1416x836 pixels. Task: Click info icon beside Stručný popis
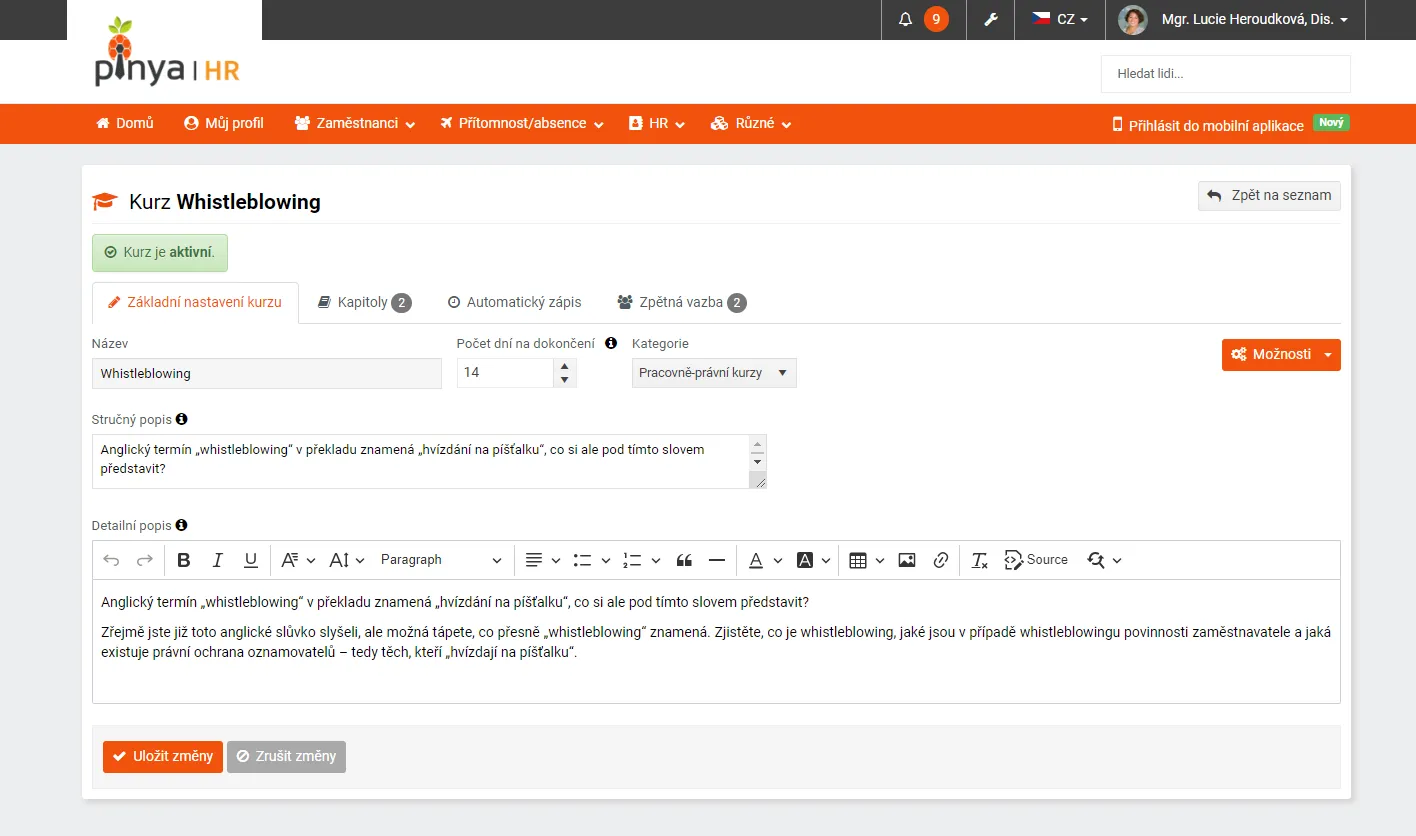(x=182, y=420)
